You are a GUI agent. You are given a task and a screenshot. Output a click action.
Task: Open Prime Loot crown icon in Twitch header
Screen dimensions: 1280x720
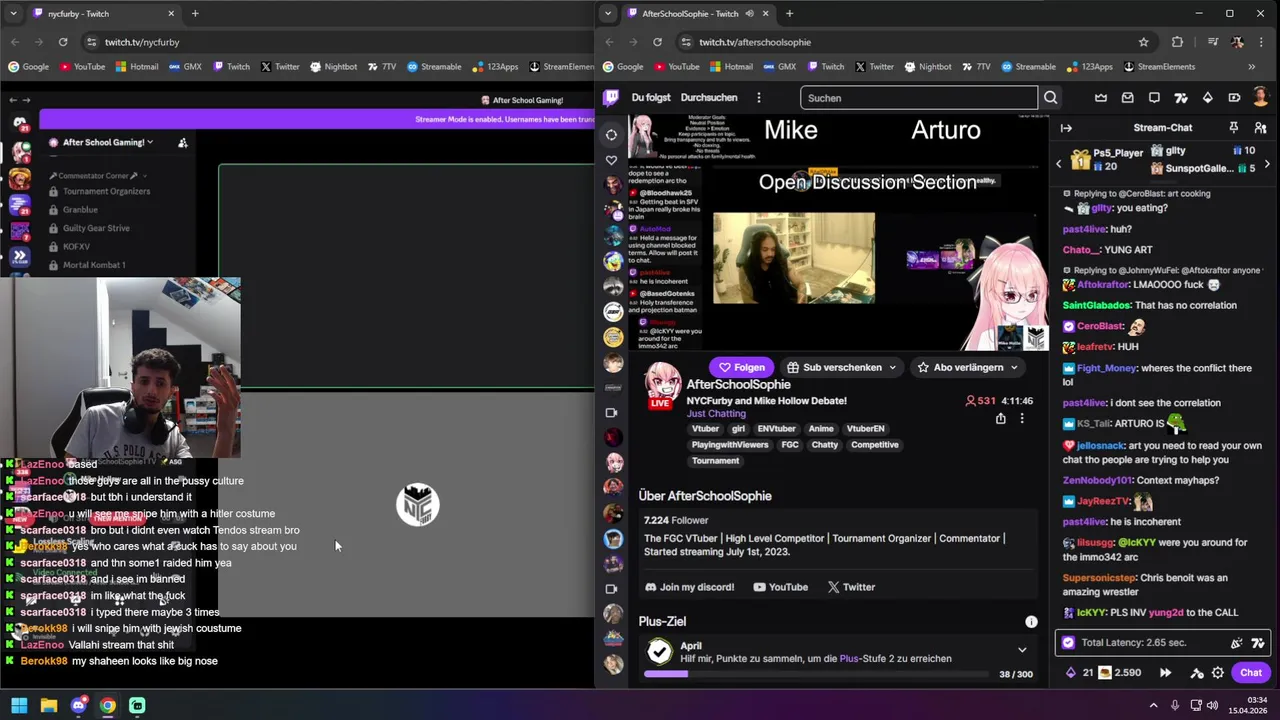[x=1101, y=97]
